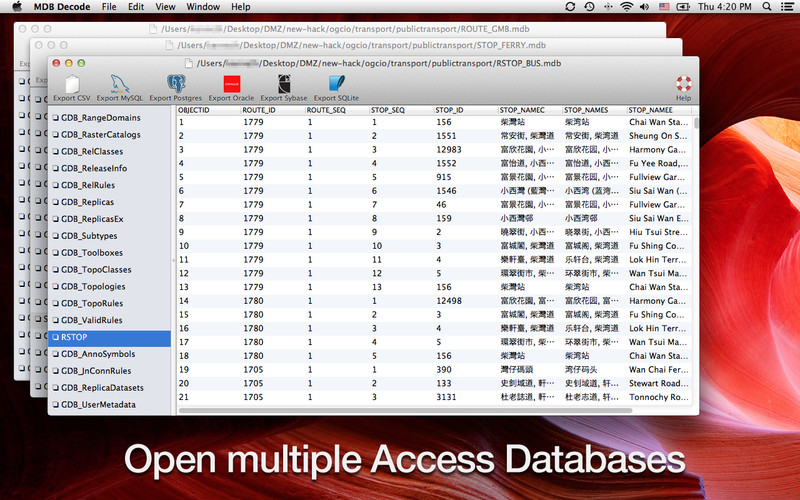
Task: Click the volume speaker icon
Action: (x=644, y=7)
